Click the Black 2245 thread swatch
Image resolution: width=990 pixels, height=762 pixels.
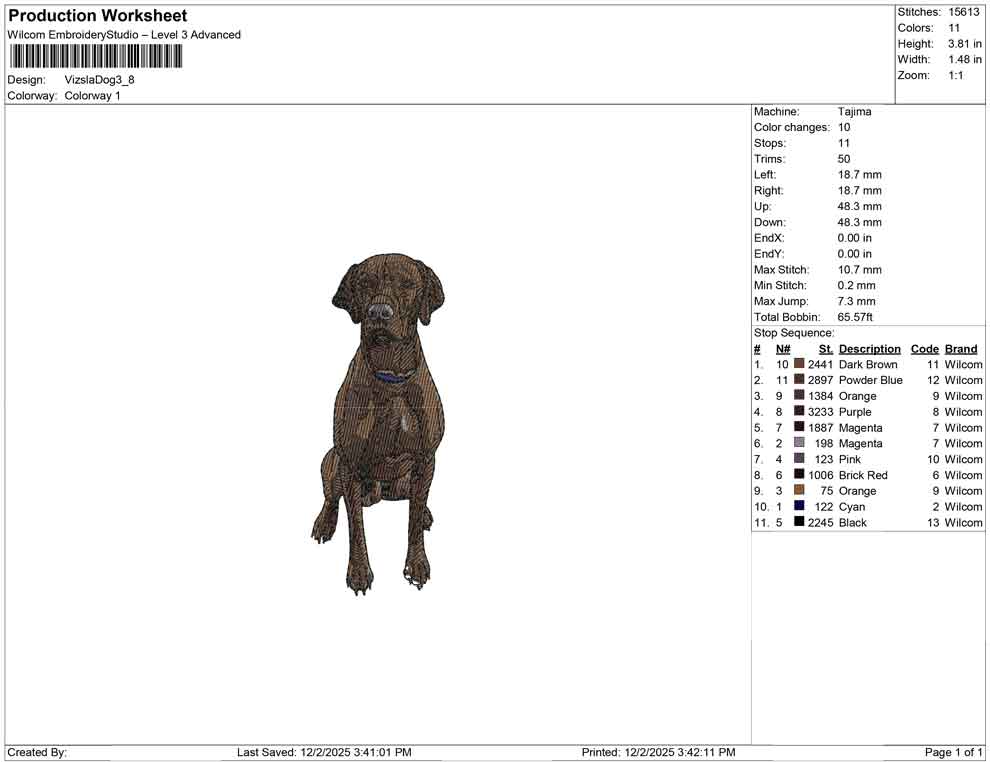pos(799,523)
